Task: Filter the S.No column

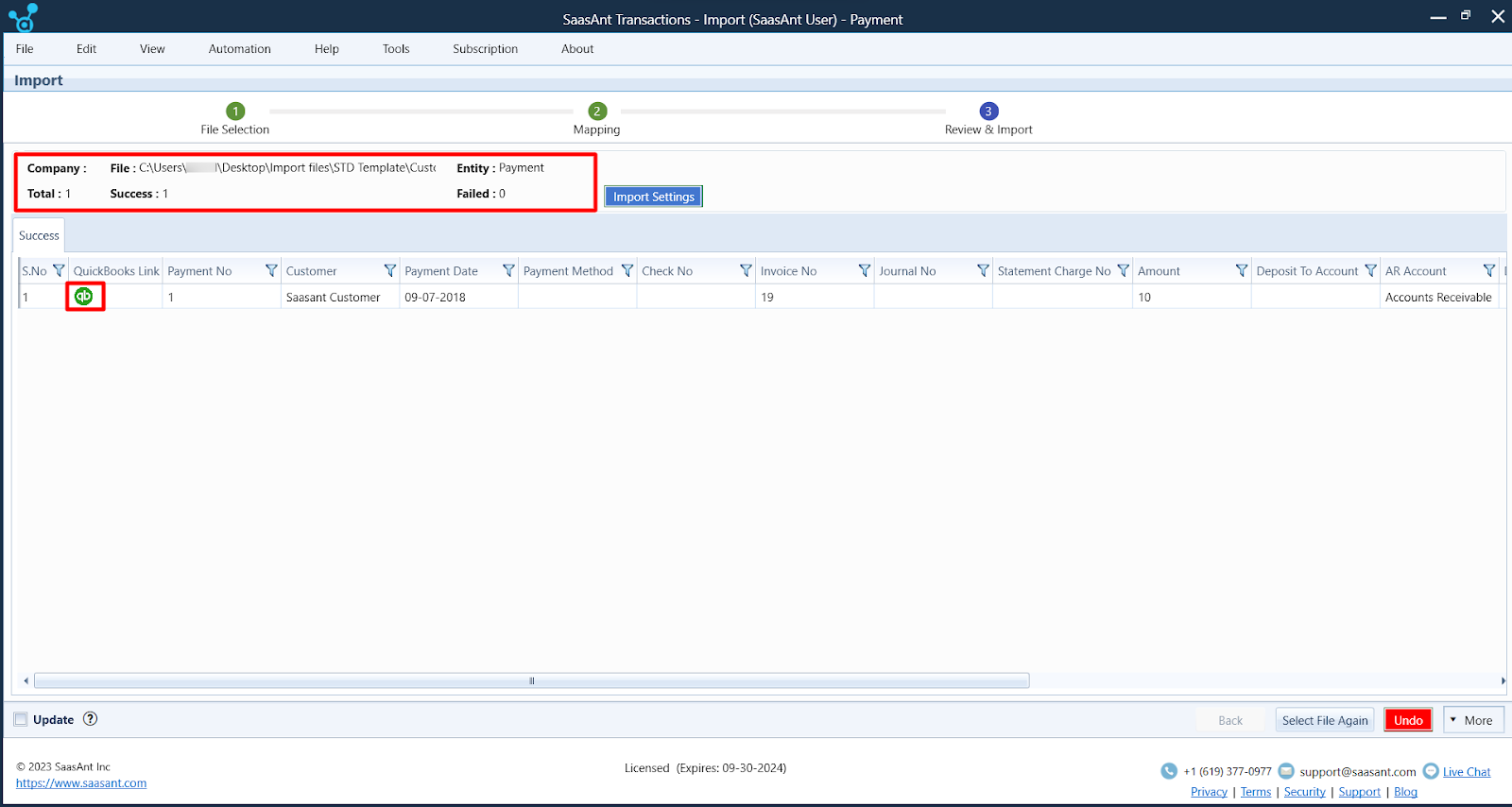Action: [x=59, y=270]
